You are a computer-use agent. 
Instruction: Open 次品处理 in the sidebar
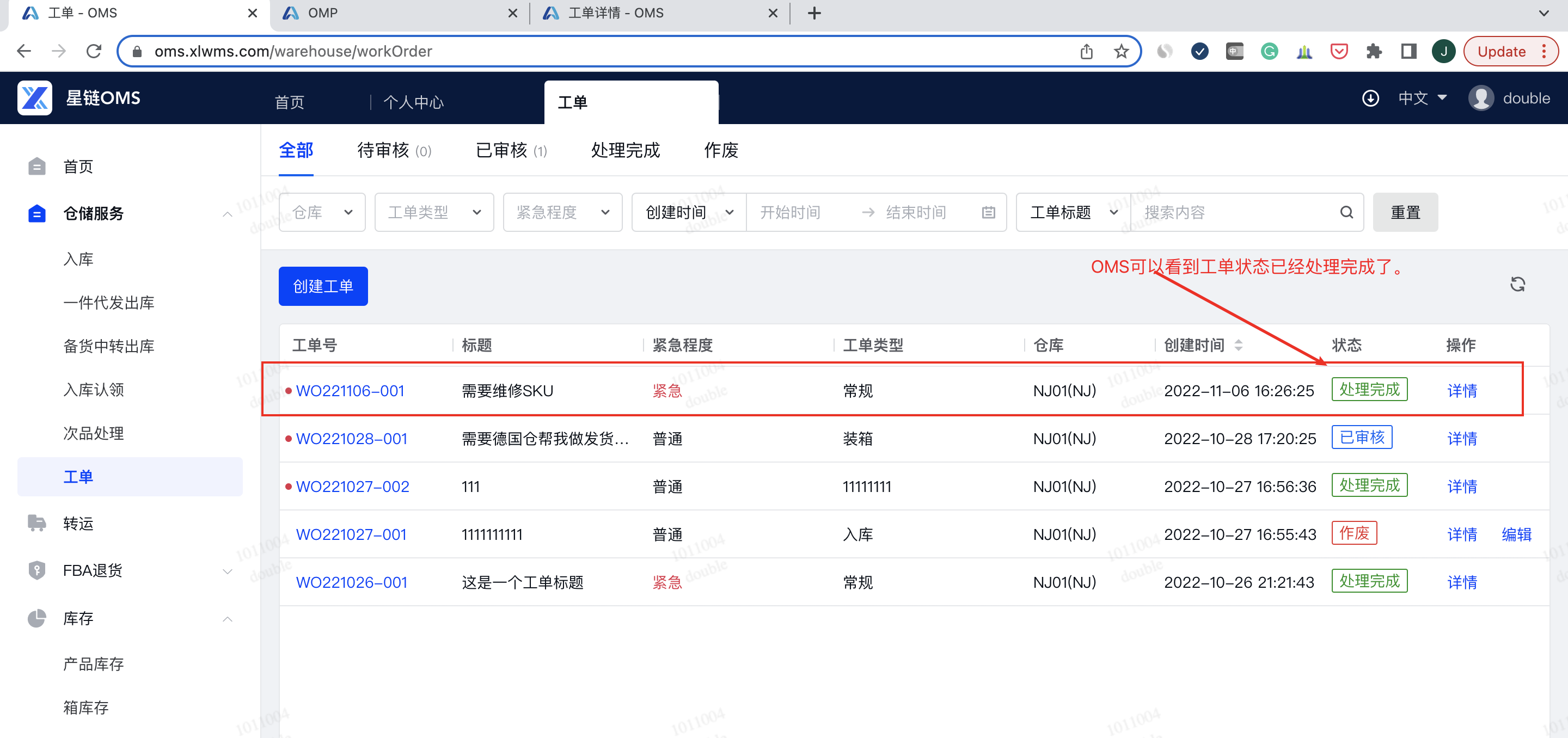pos(94,433)
